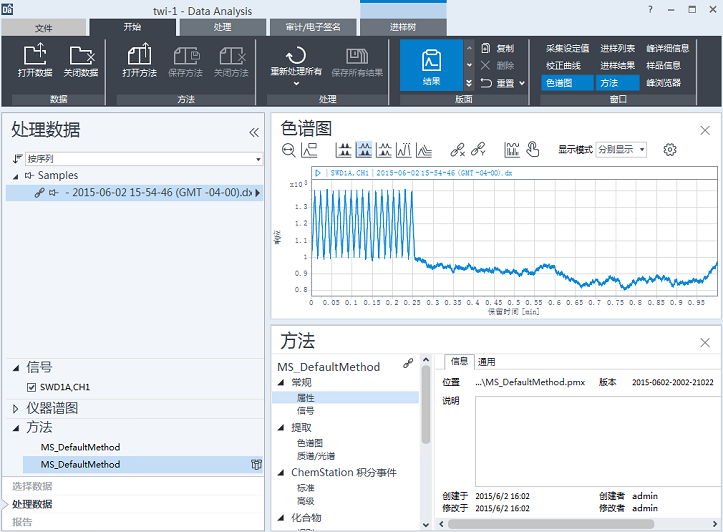Screen dimensions: 723x532
Task: Close data with the 关闭数据 icon
Action: click(x=81, y=55)
